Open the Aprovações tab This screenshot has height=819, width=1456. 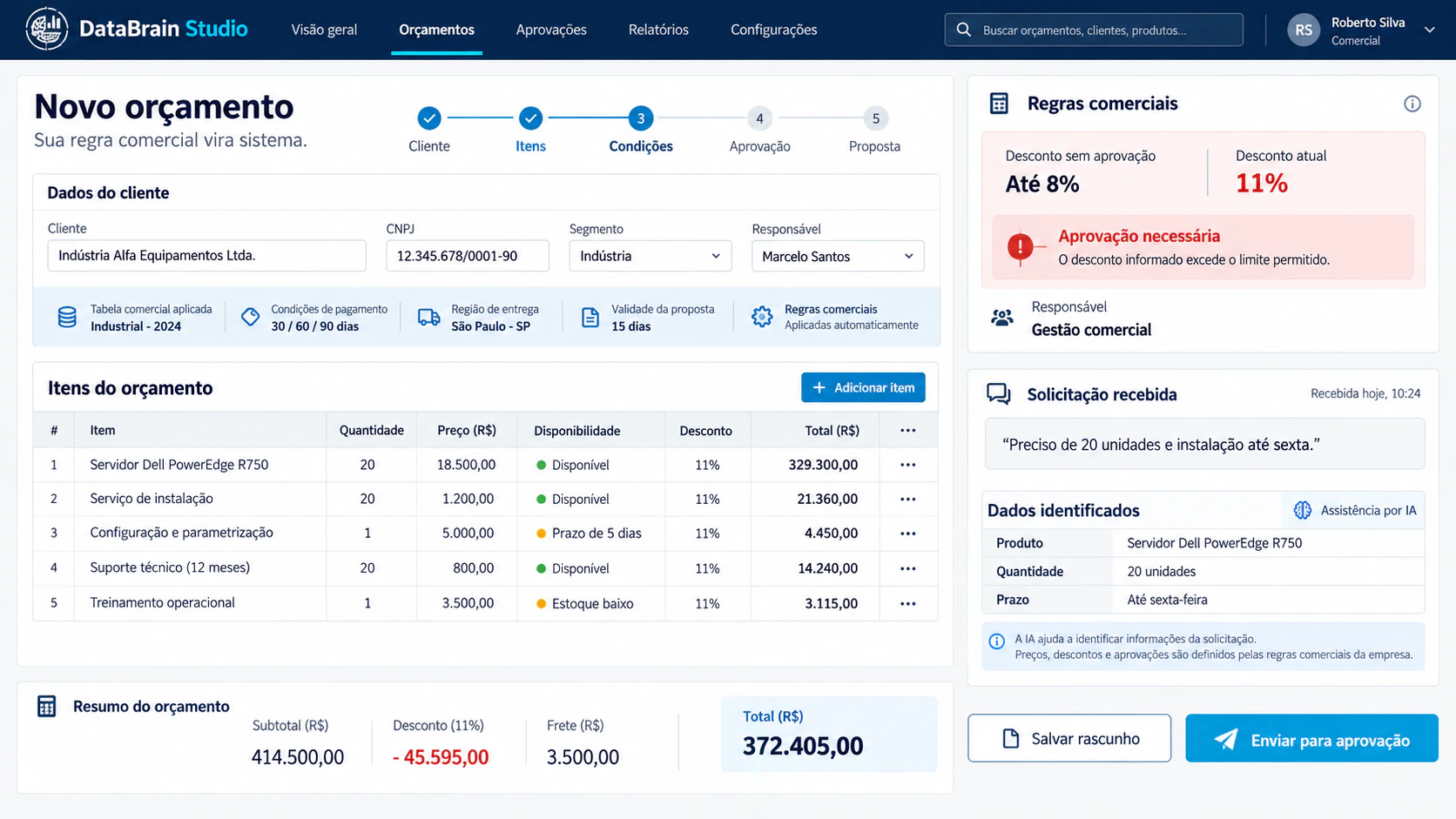551,30
